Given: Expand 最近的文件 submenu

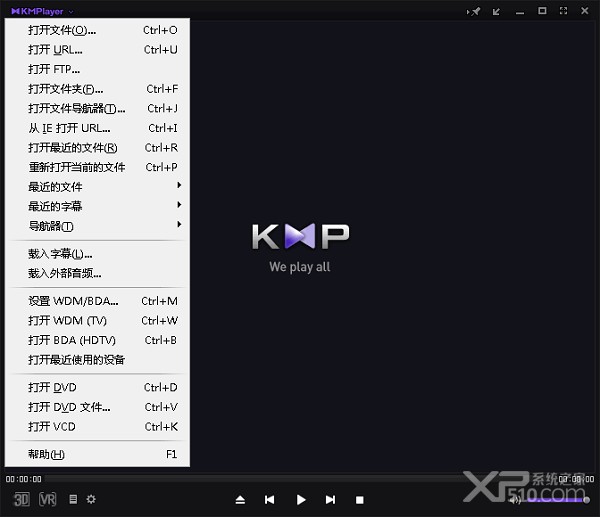Looking at the screenshot, I should 97,187.
